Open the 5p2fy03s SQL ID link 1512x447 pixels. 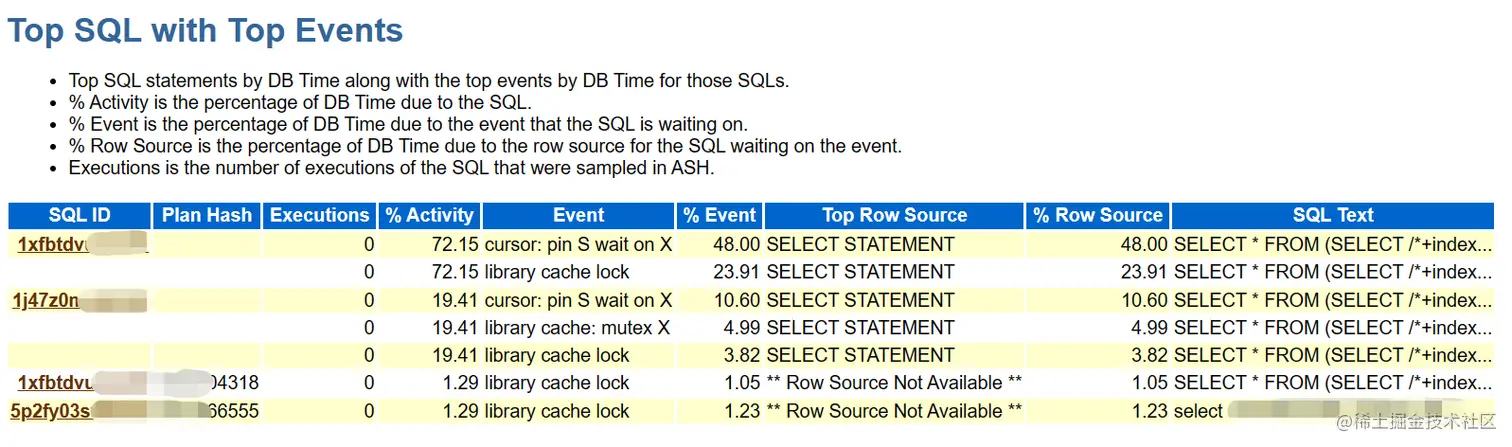coord(51,411)
